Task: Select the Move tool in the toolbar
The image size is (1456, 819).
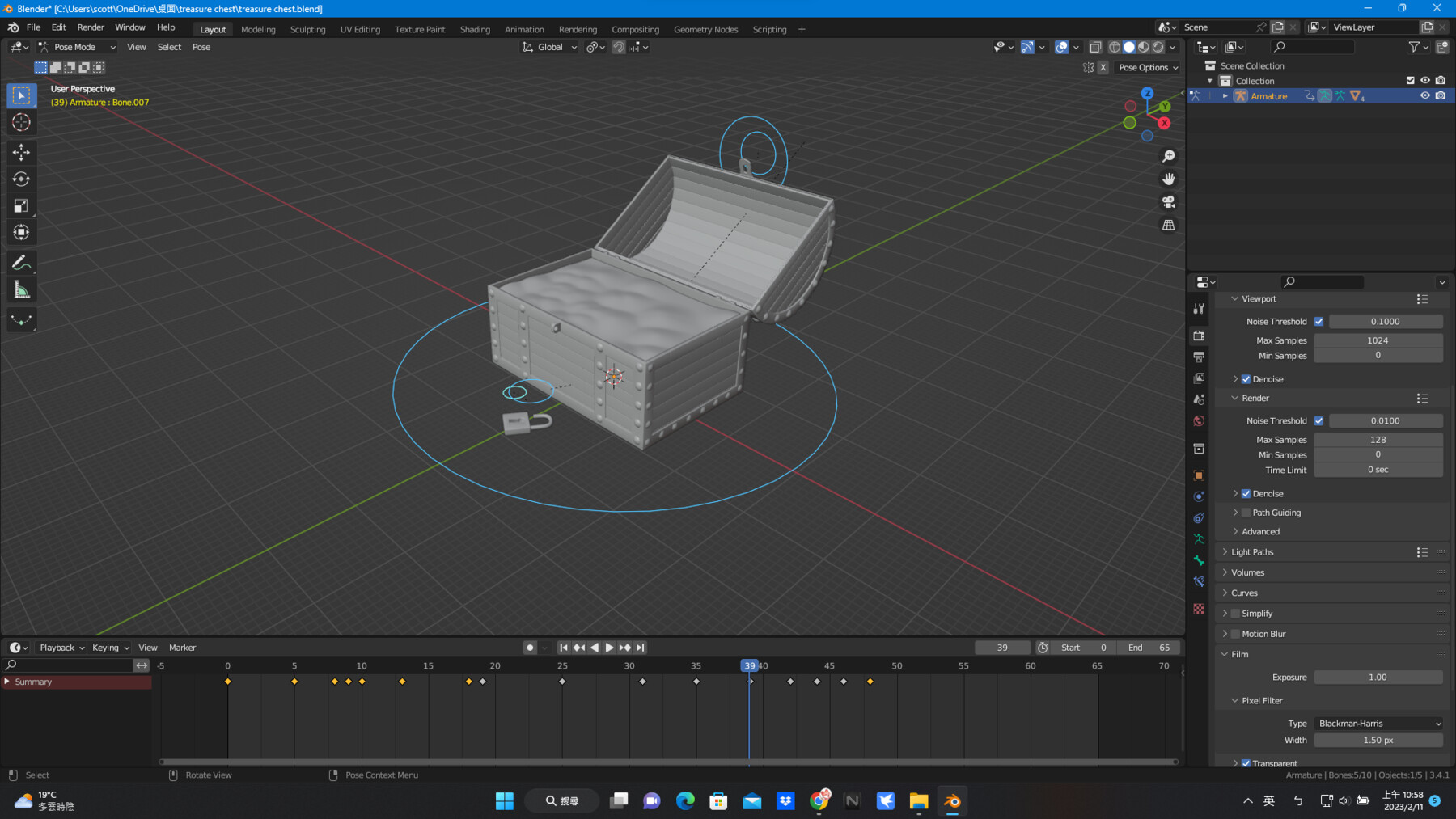Action: (21, 151)
